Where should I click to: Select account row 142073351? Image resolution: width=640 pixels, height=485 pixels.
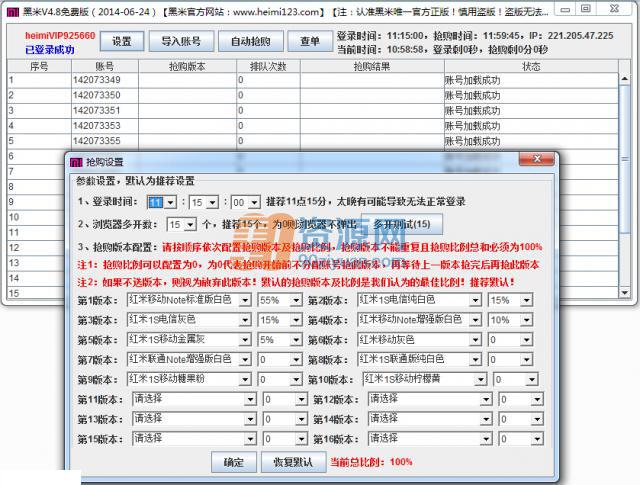coord(313,111)
